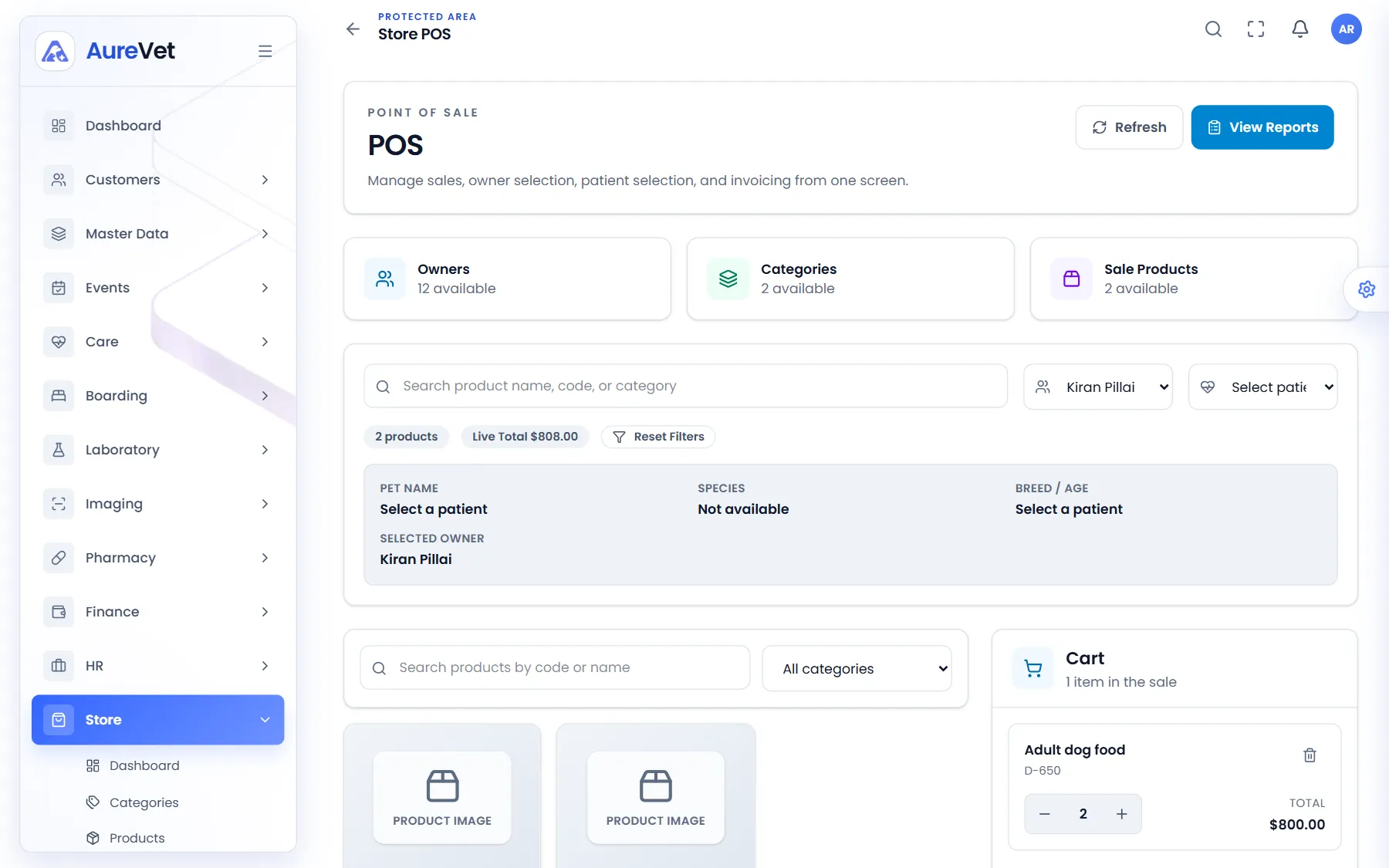Open the AR user avatar menu

tap(1347, 29)
